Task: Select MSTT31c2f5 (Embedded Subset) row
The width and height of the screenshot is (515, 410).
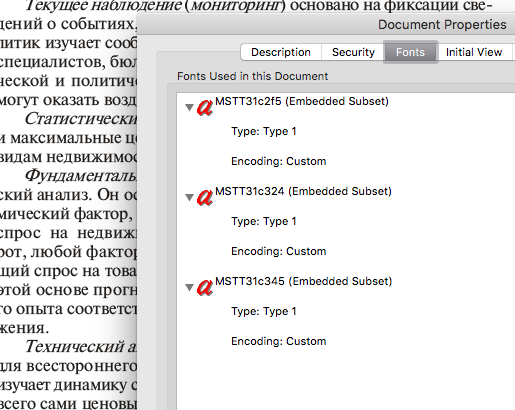Action: pyautogui.click(x=302, y=101)
